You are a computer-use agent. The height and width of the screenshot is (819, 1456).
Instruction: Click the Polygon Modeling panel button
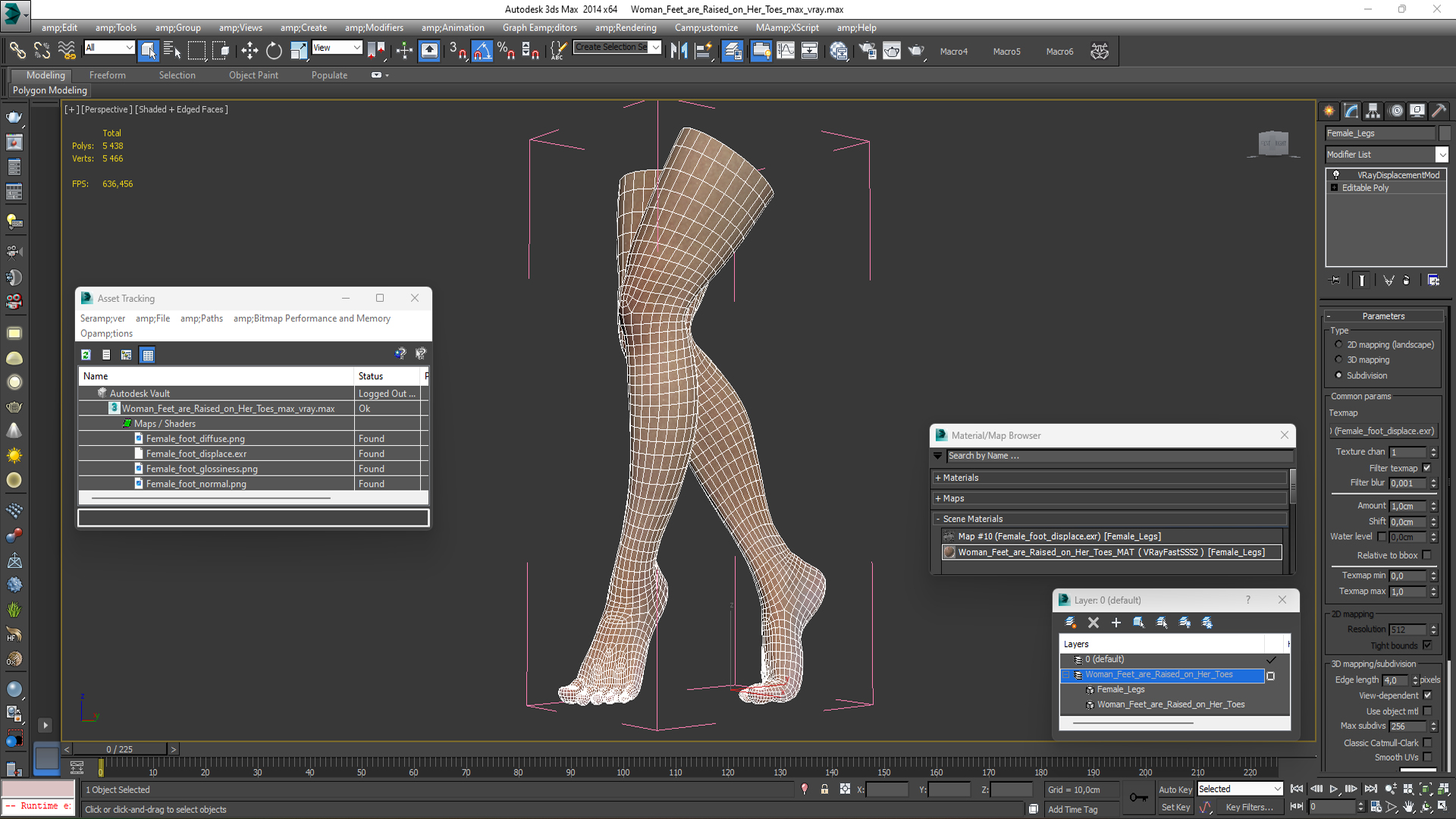pos(49,90)
